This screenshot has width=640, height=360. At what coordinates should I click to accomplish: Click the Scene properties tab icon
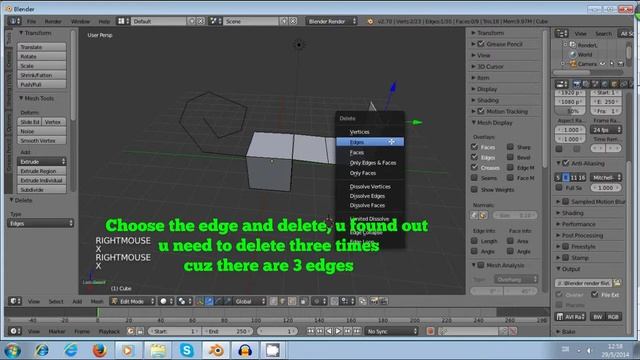(595, 84)
